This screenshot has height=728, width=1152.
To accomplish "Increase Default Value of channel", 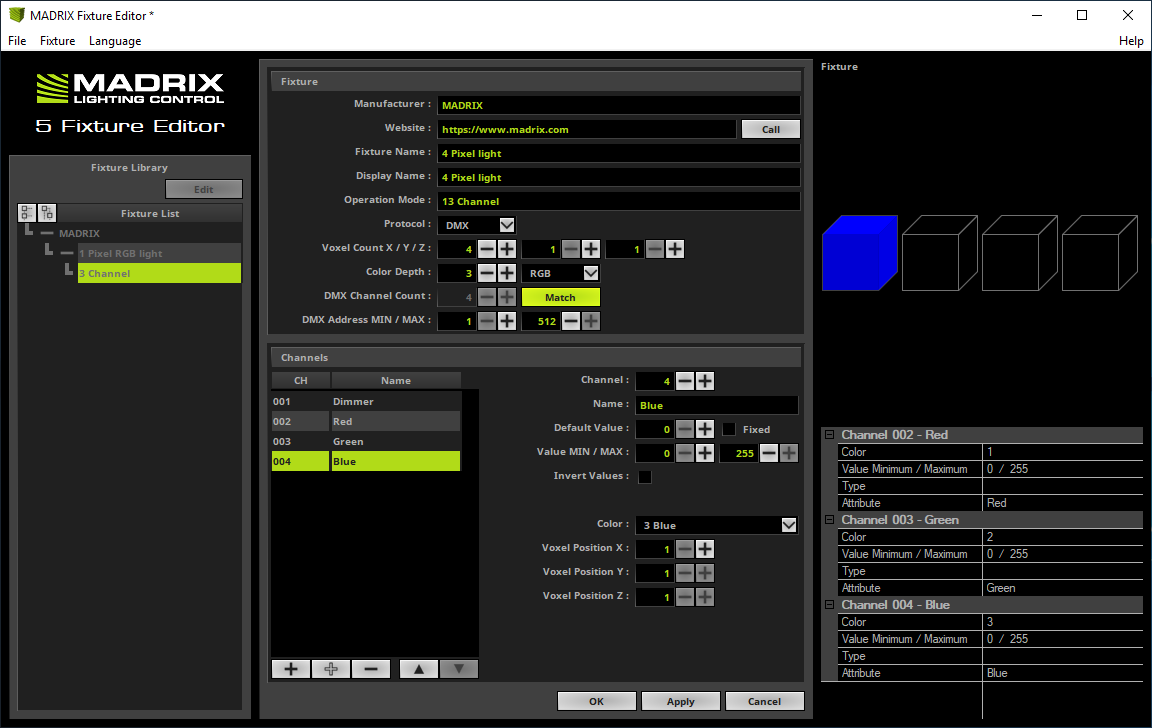I will tap(705, 429).
